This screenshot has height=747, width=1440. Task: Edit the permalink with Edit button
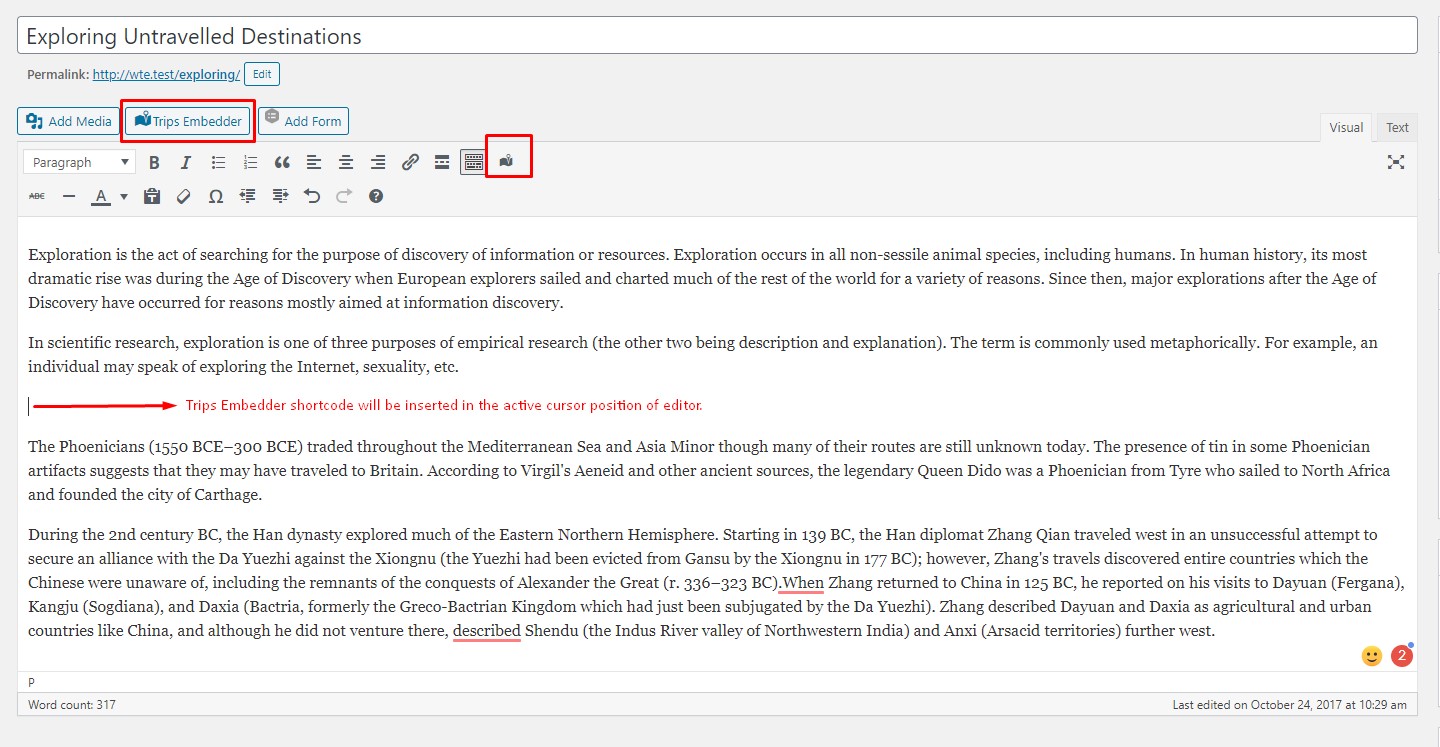[262, 74]
